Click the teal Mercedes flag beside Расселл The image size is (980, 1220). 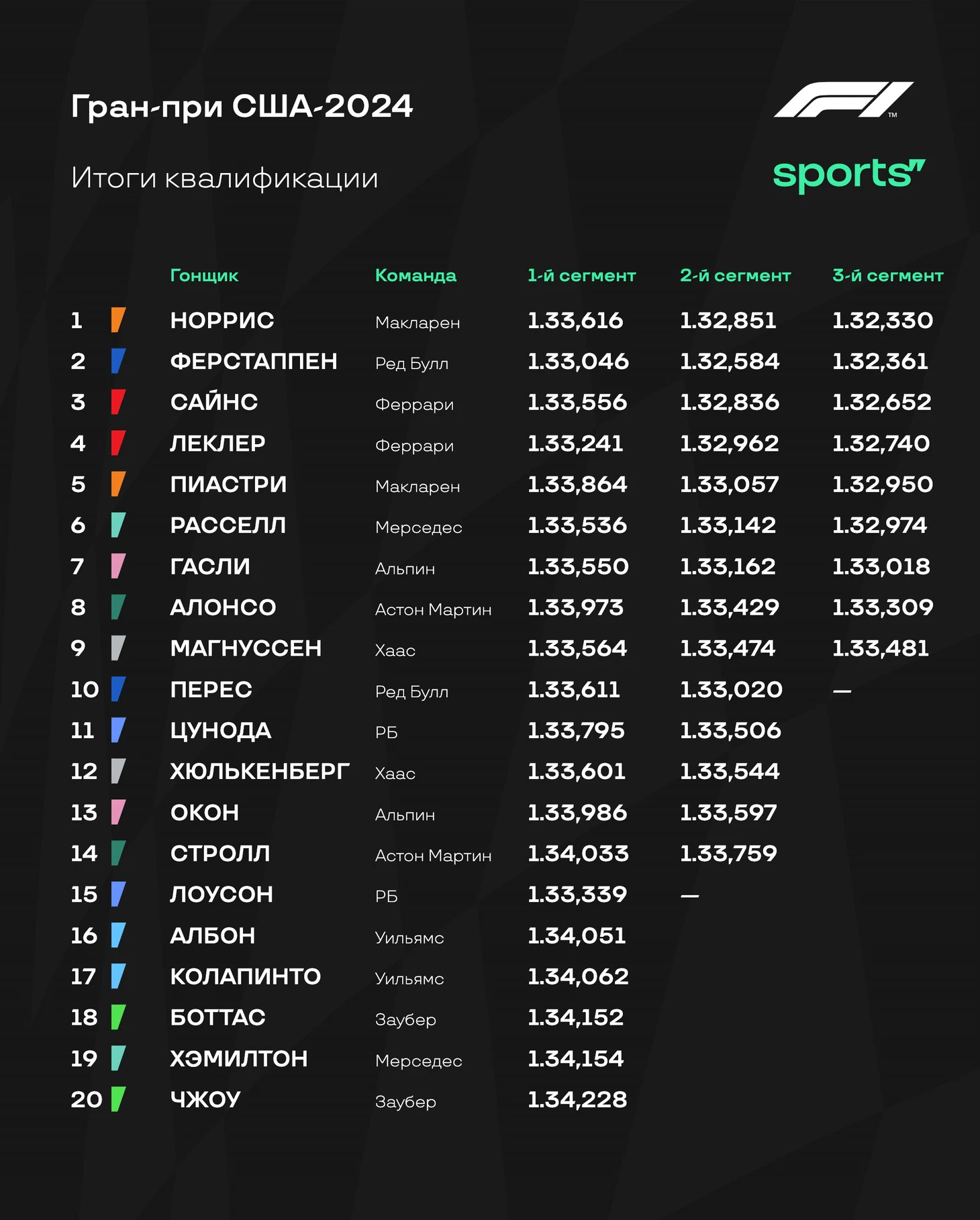pyautogui.click(x=118, y=525)
